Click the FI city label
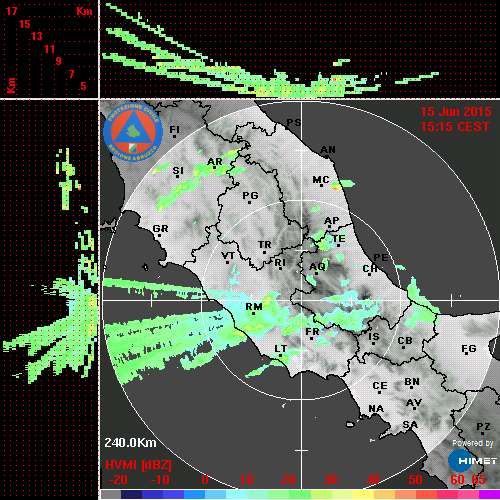The image size is (500, 500). pos(174,129)
